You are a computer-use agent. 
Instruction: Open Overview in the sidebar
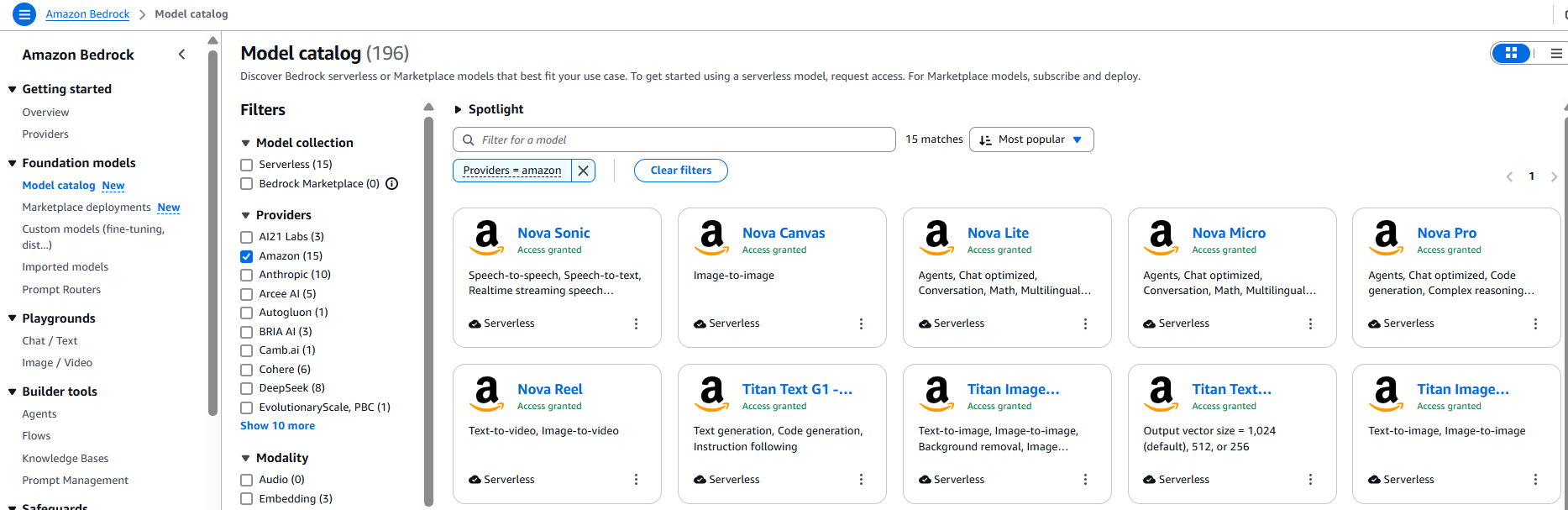coord(45,113)
